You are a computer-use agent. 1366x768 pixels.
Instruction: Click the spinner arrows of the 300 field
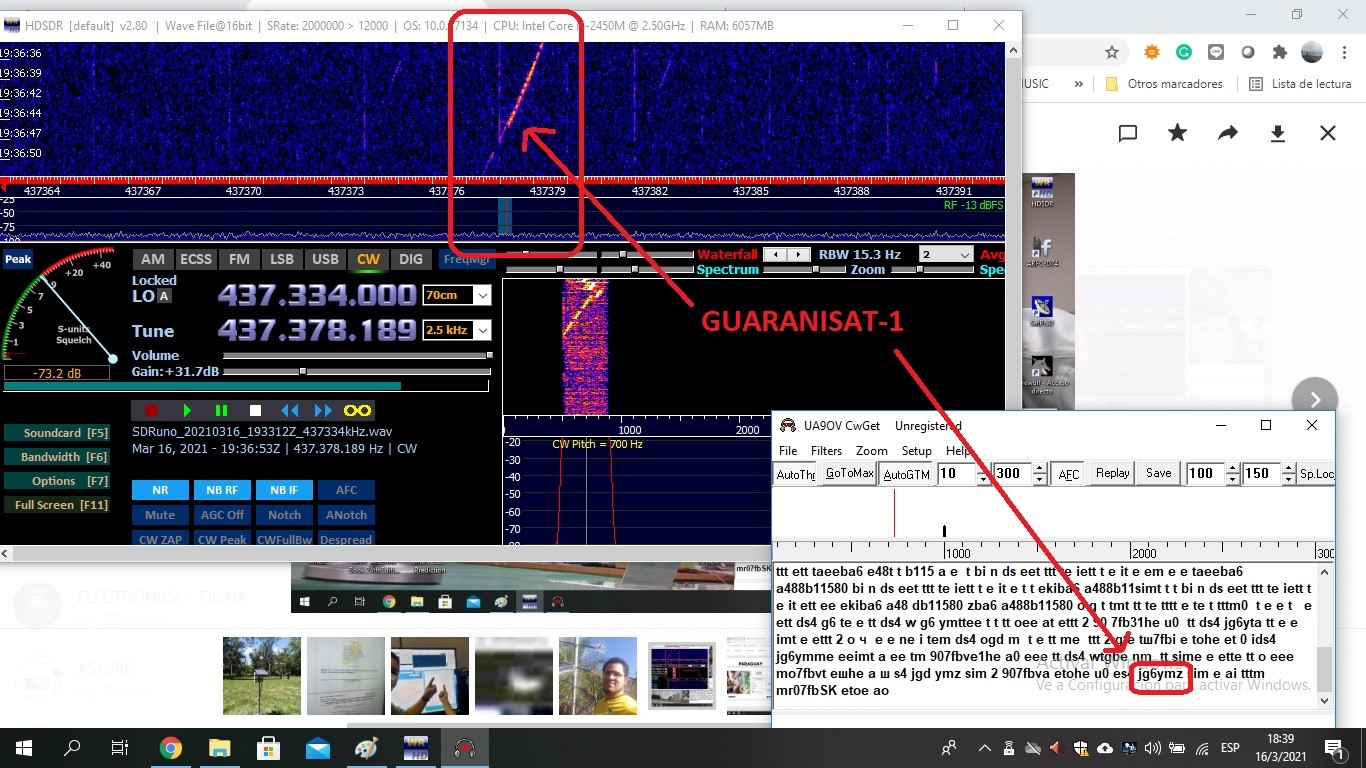1040,474
